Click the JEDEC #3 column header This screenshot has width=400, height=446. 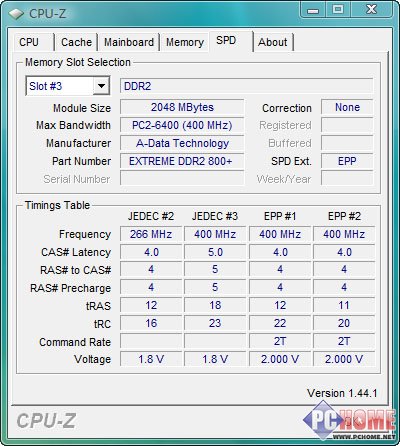[x=215, y=216]
